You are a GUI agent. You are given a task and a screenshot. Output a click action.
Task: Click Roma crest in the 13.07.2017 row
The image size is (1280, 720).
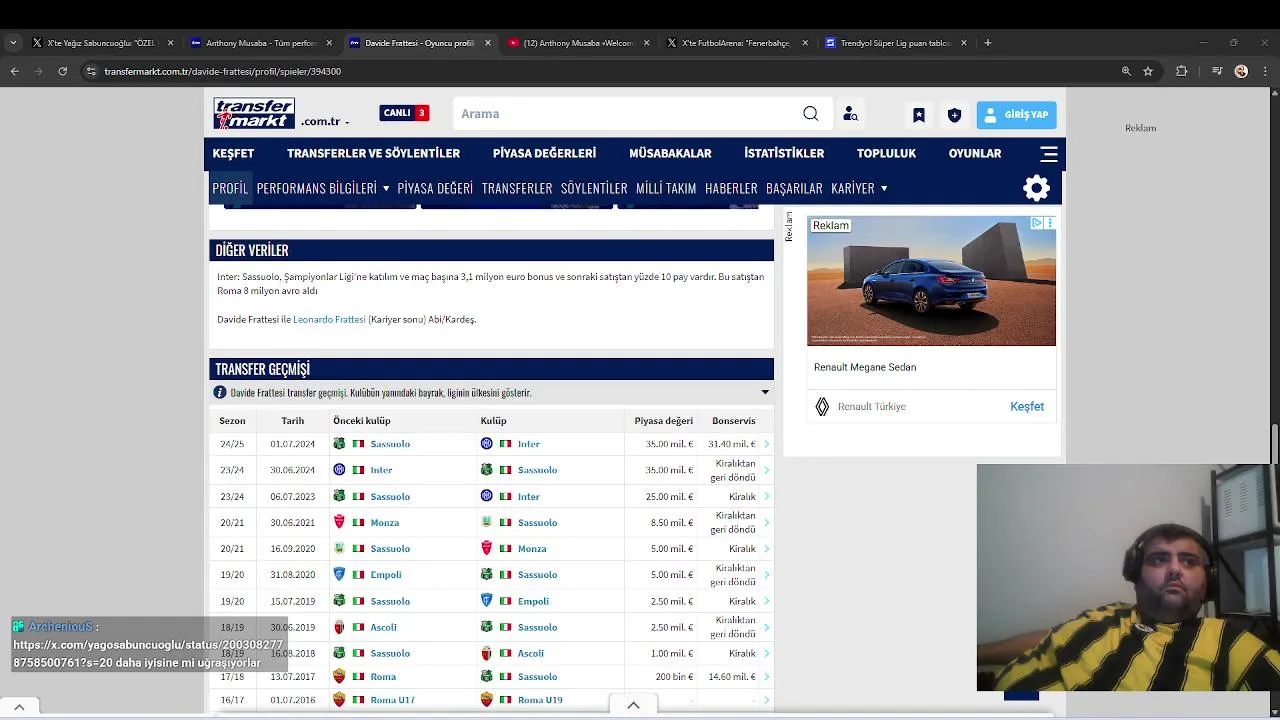point(339,677)
